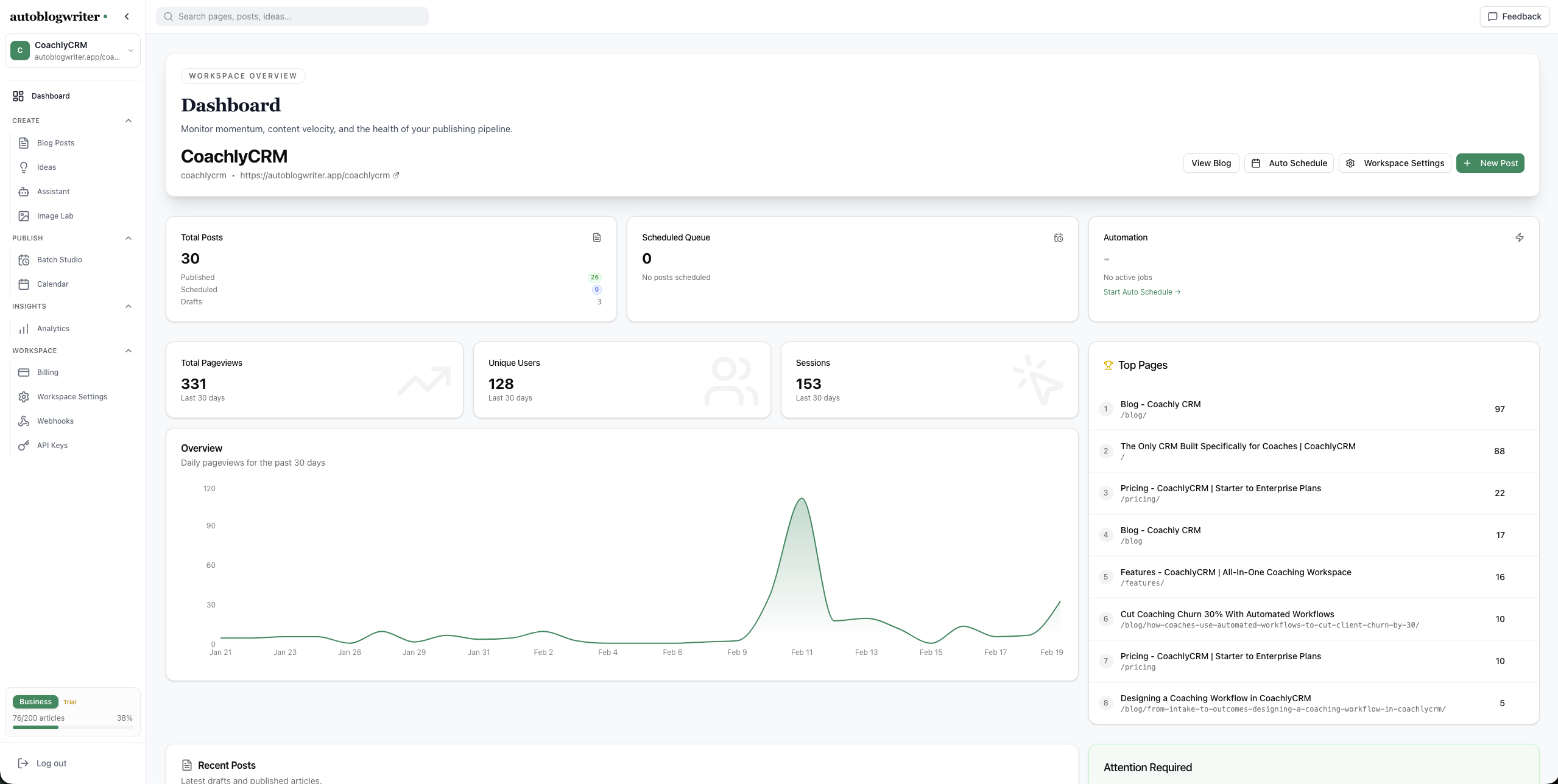
Task: Collapse the INSIGHTS section chevron
Action: (128, 306)
